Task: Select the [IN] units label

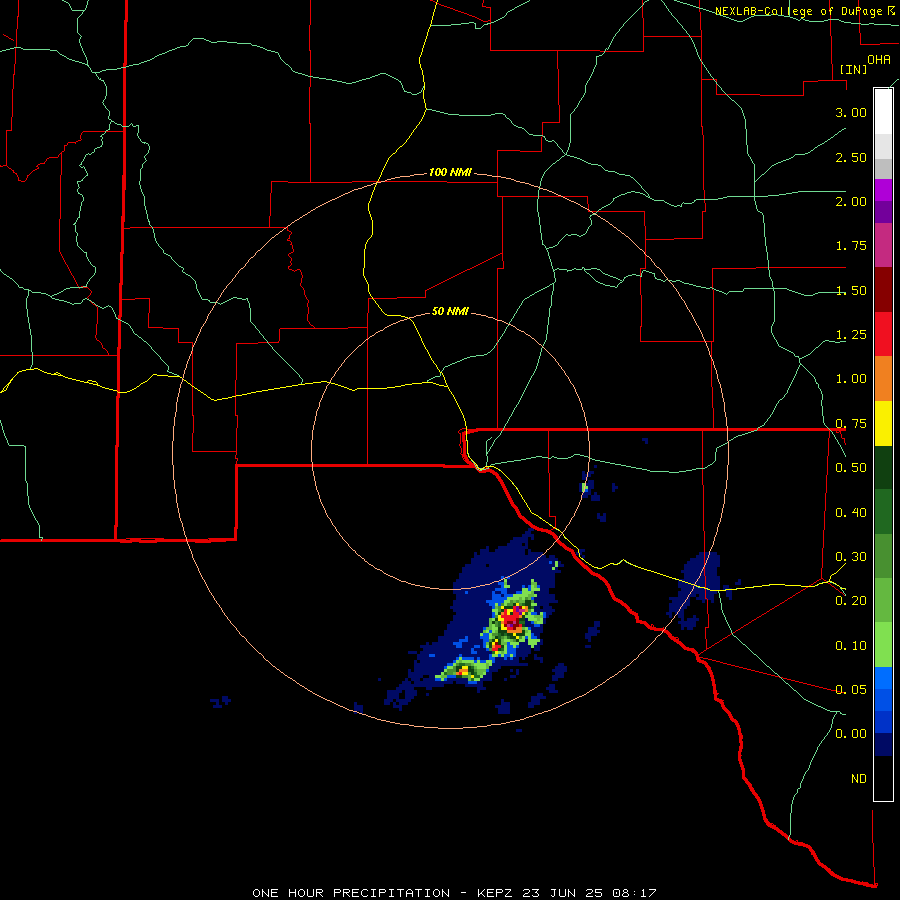Action: [853, 69]
